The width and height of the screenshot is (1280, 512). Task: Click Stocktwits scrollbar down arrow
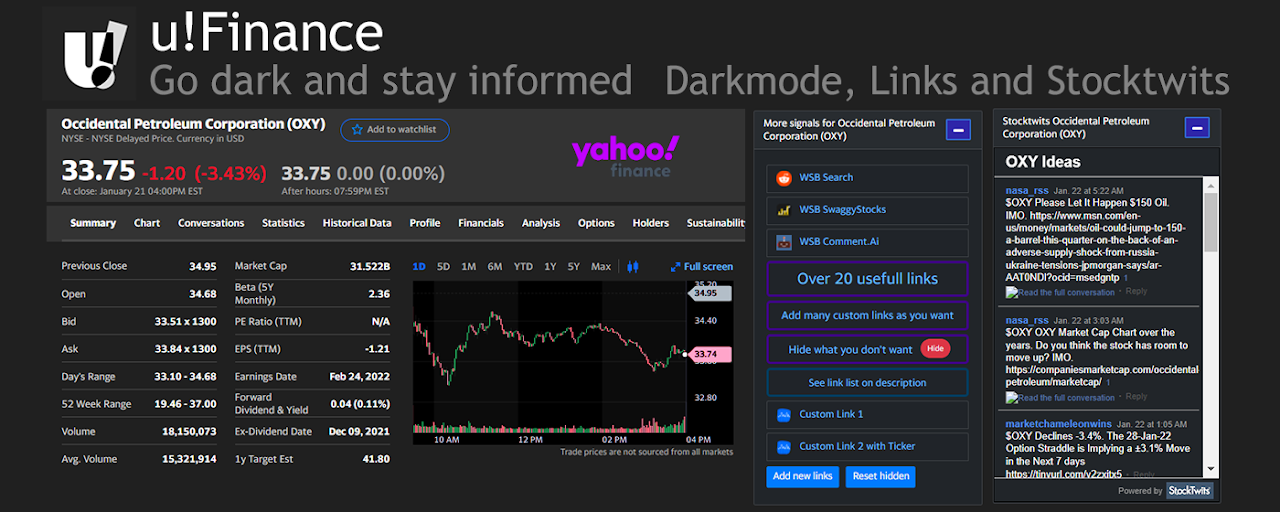[x=1211, y=468]
